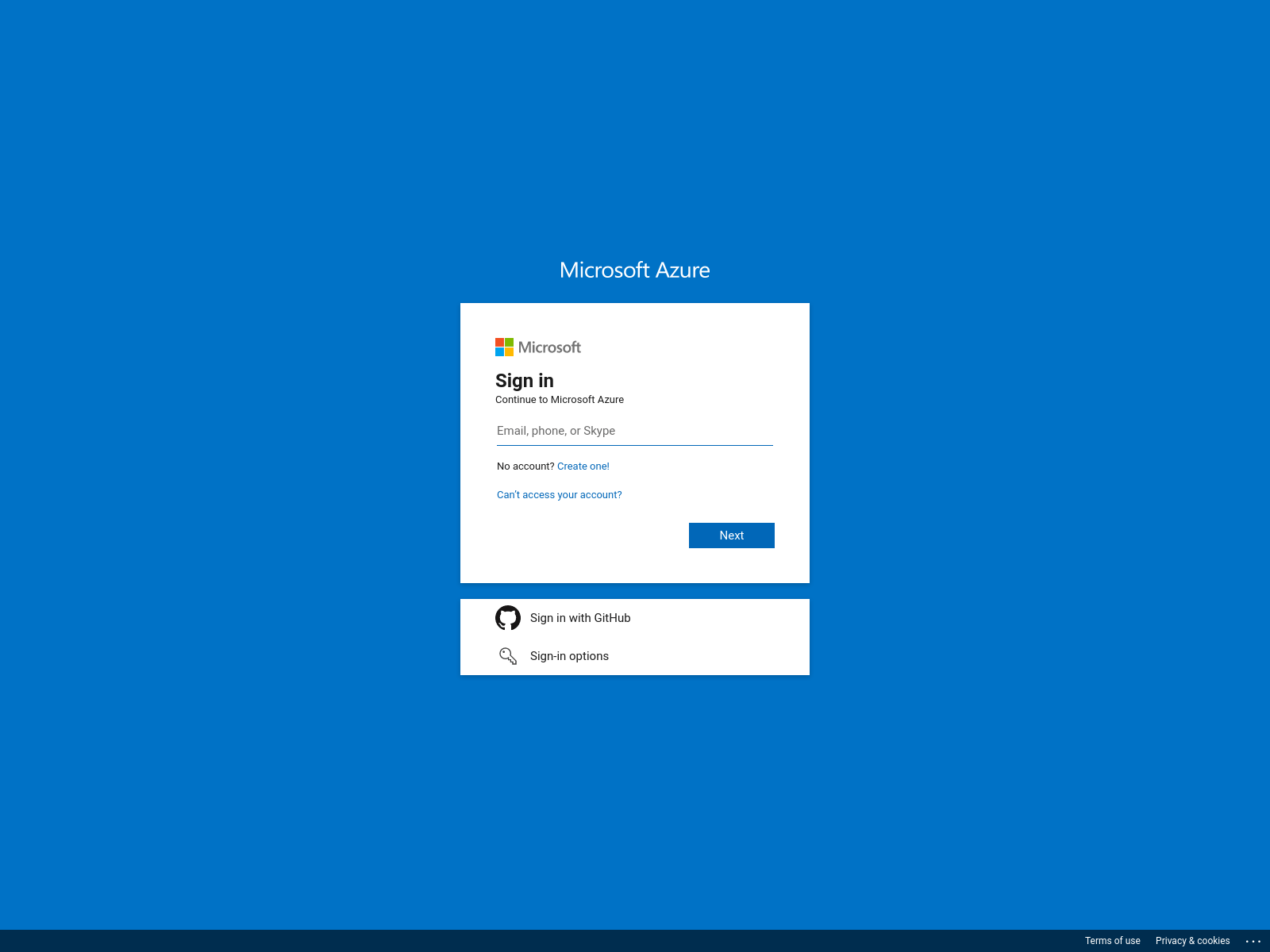Image resolution: width=1270 pixels, height=952 pixels.
Task: Follow the Can't access your account? link
Action: [x=560, y=495]
